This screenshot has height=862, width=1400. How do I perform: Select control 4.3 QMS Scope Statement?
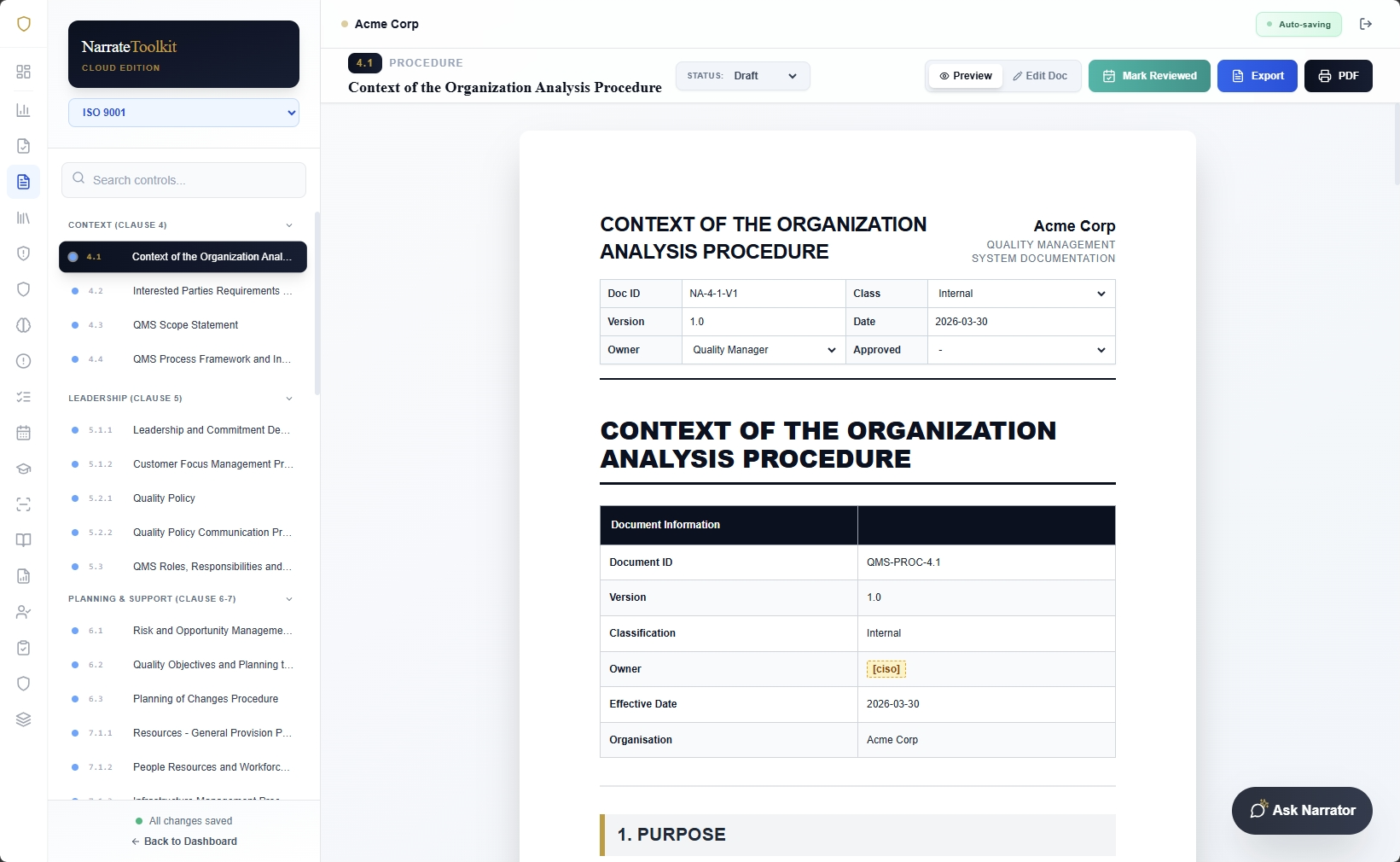point(184,325)
